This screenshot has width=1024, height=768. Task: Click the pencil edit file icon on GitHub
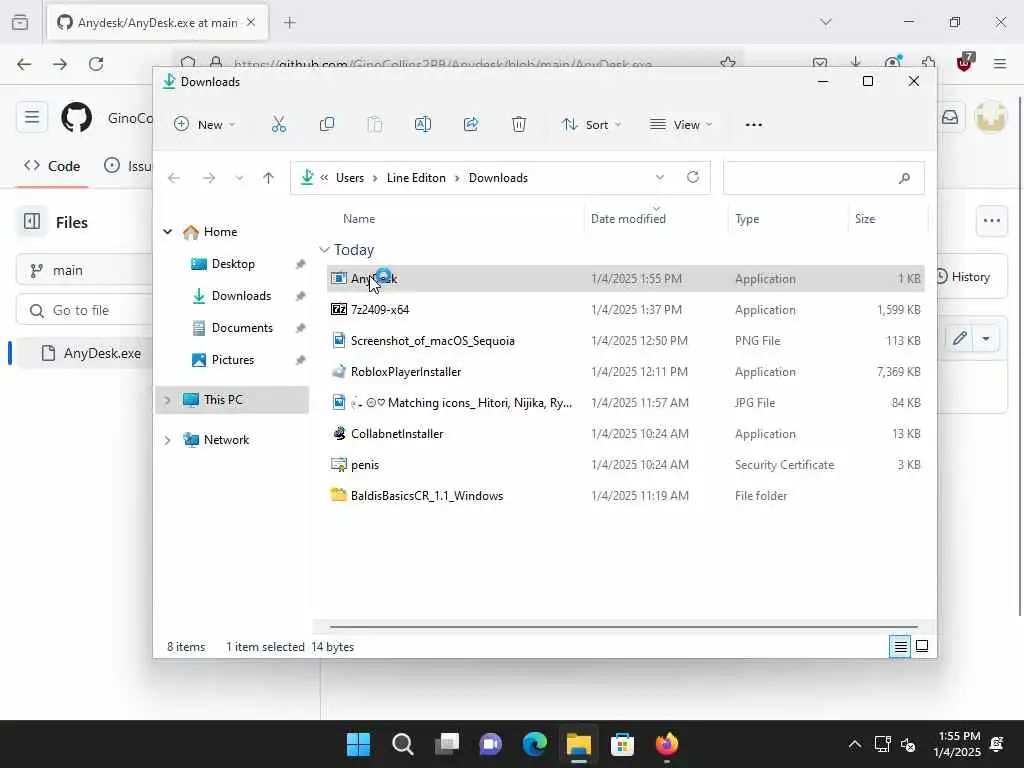(x=959, y=338)
